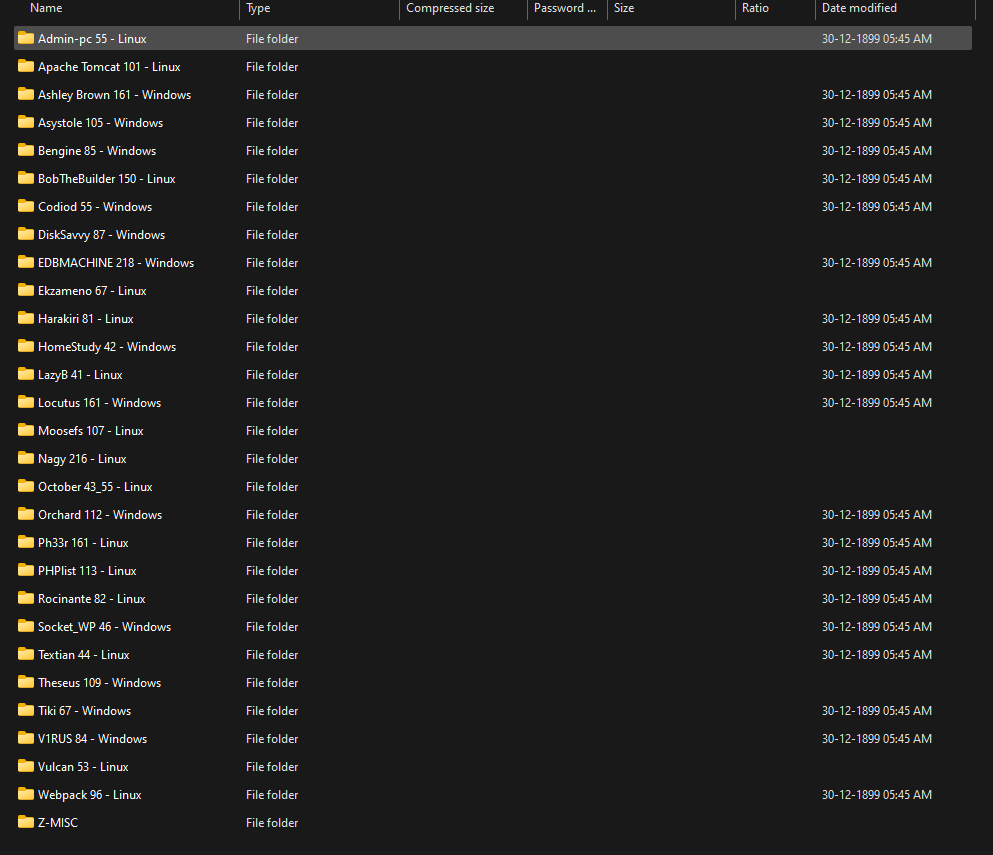Click the LazyB 41 folder icon
This screenshot has width=993, height=855.
[26, 374]
